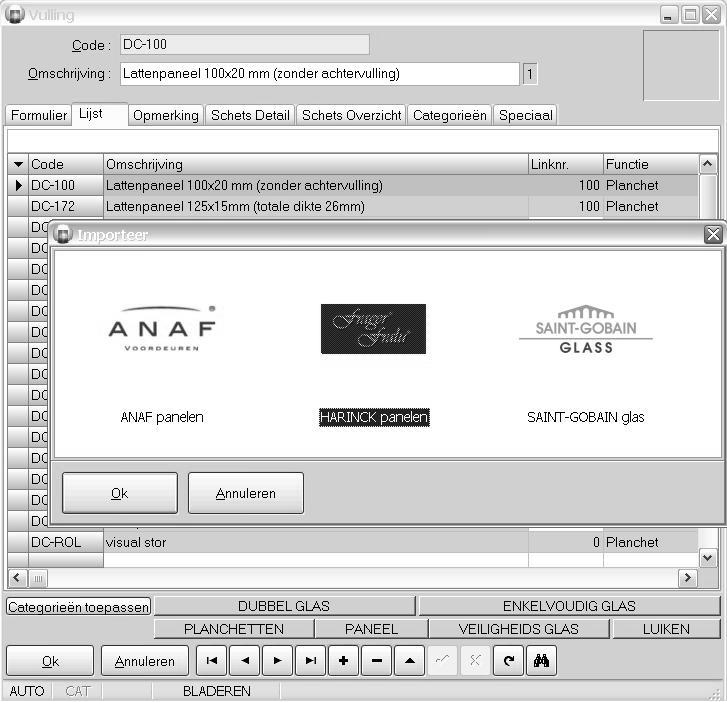Filter by PLANCHETTEN category
This screenshot has width=727, height=702.
coord(234,629)
